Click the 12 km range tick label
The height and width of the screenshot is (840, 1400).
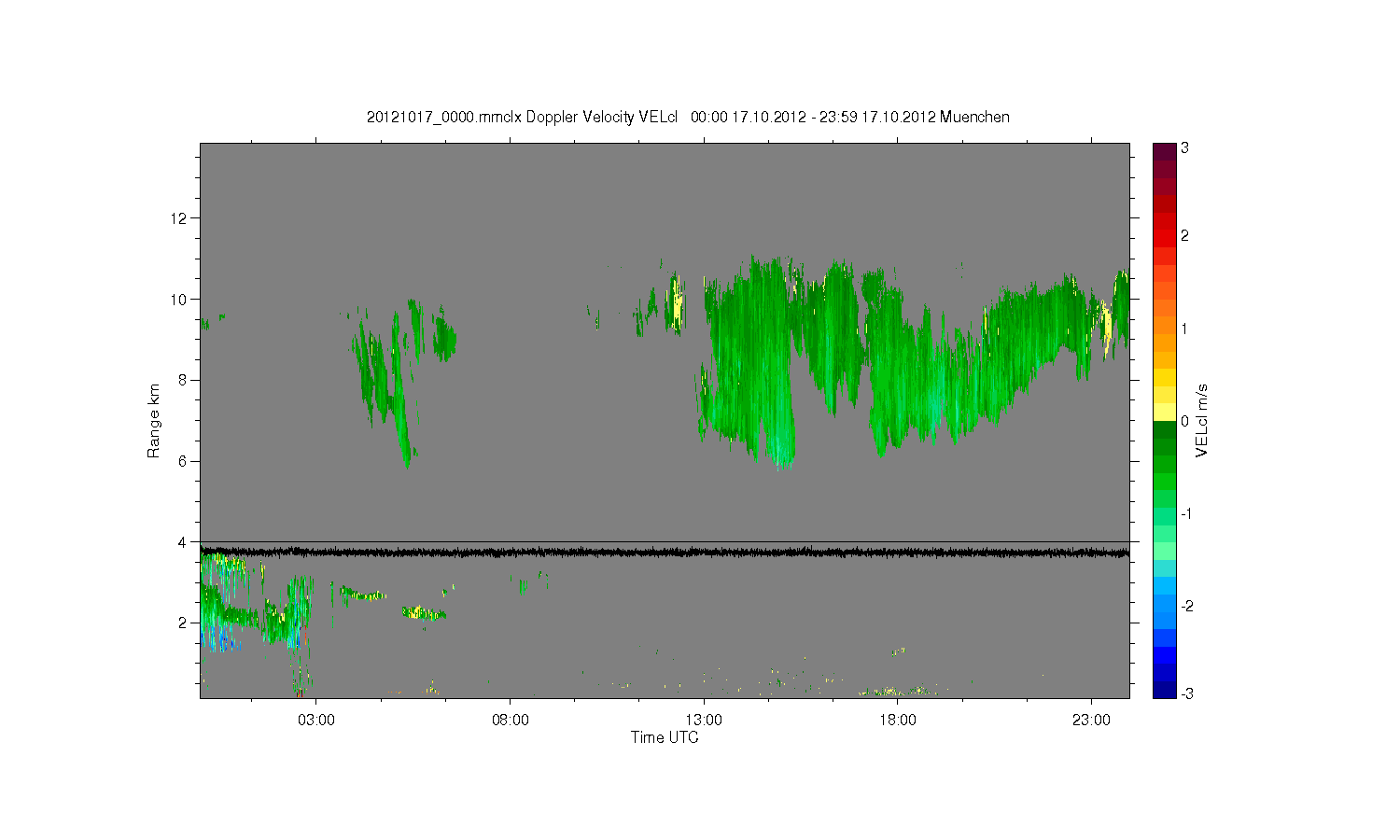pos(180,218)
